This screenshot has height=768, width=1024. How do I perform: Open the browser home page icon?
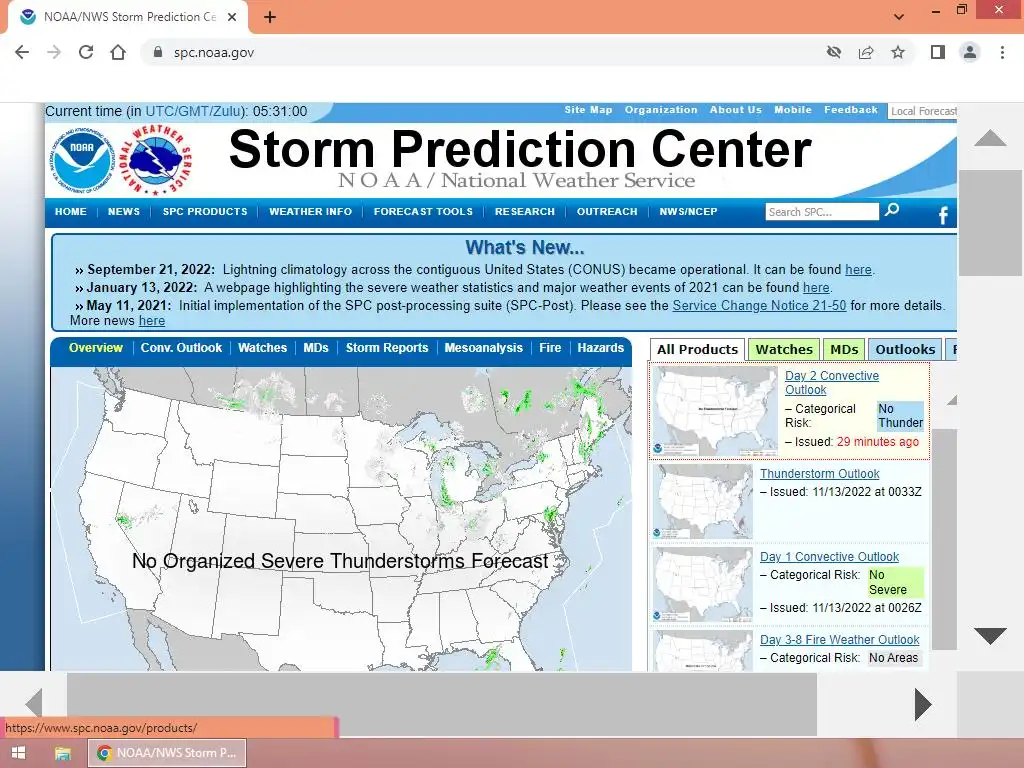118,52
